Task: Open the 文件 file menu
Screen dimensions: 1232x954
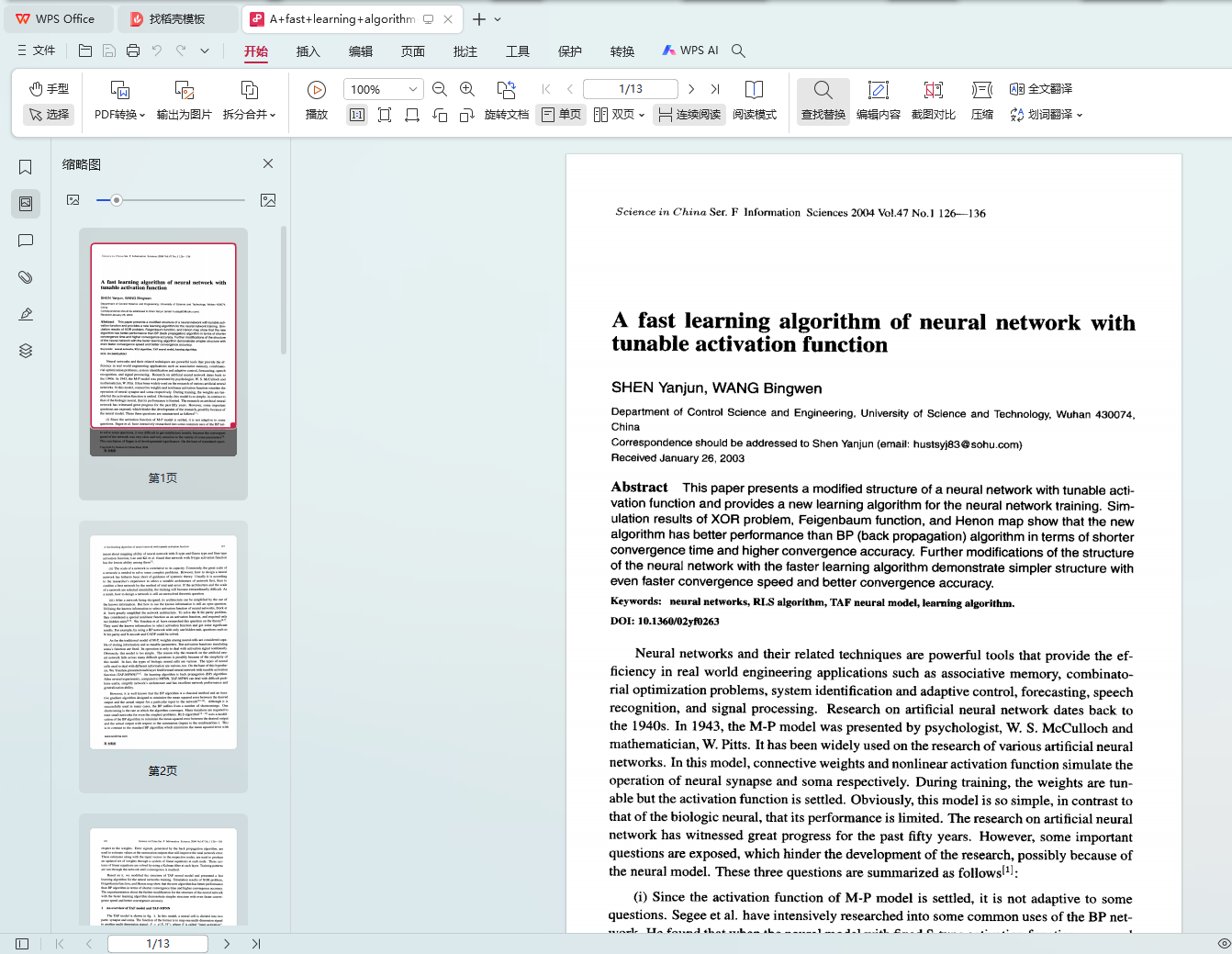Action: click(x=37, y=51)
